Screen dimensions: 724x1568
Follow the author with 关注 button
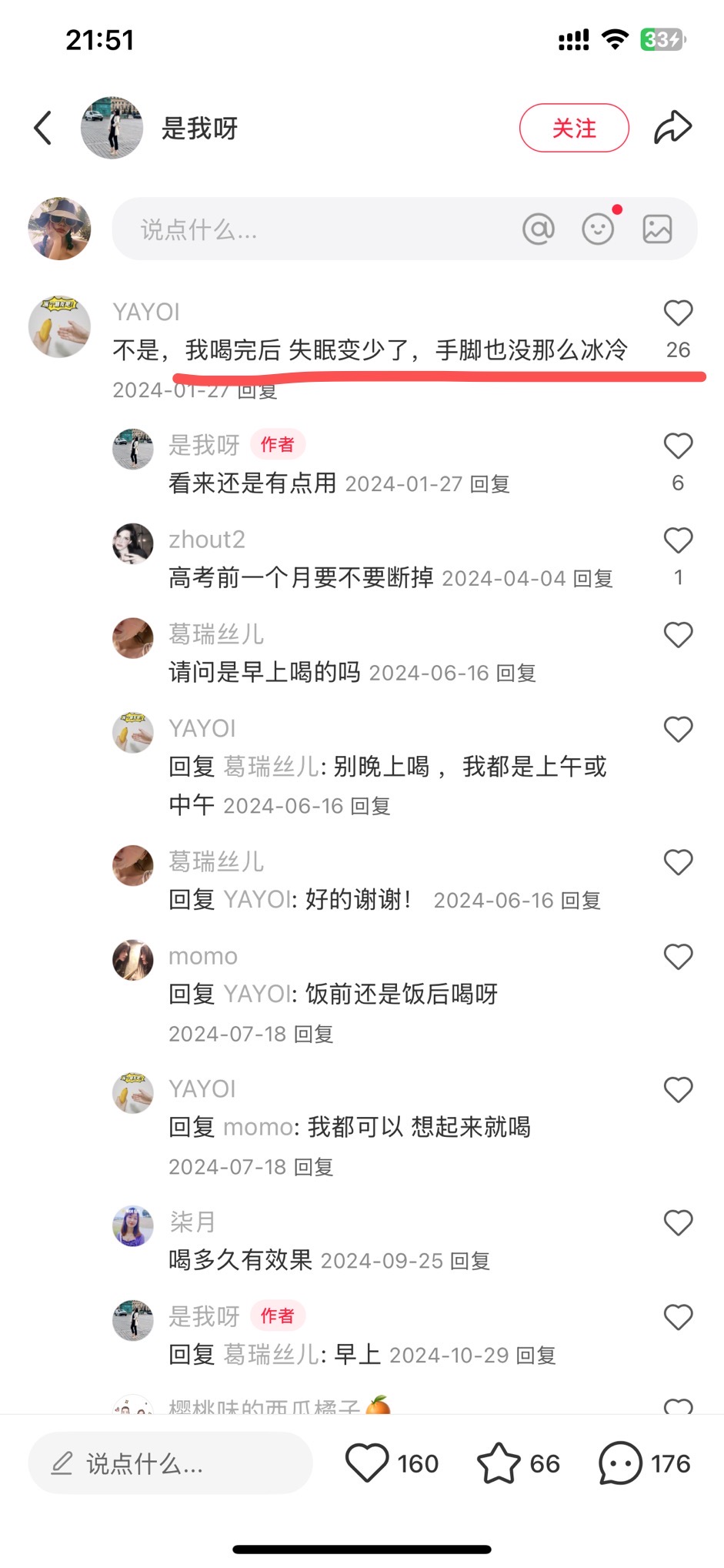574,128
